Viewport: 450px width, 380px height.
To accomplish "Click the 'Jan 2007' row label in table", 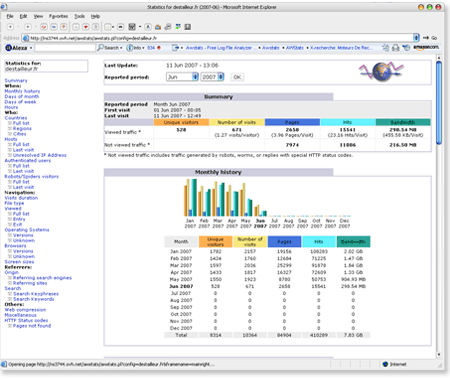I will coord(181,251).
